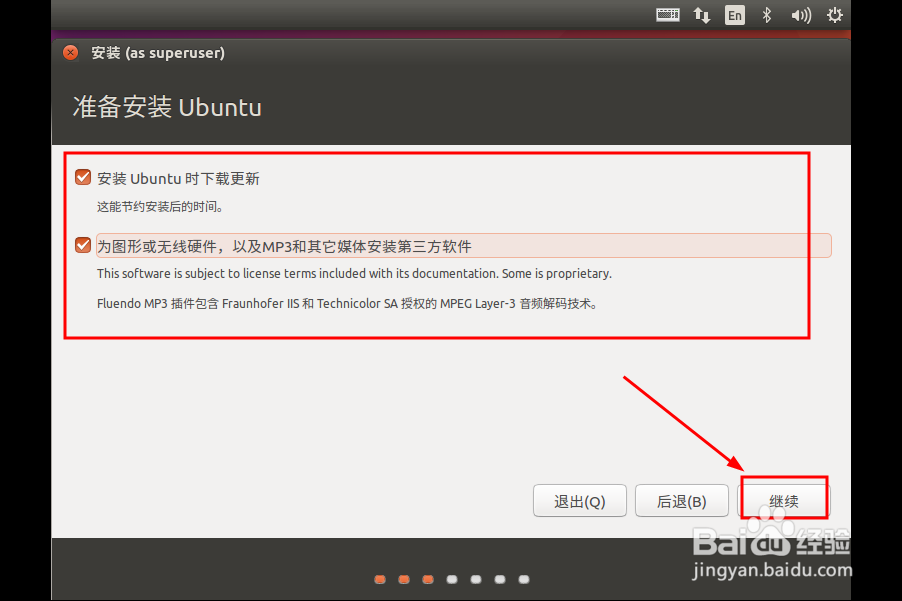This screenshot has width=902, height=601.
Task: Click the window title 安装 (as superuser)
Action: pyautogui.click(x=158, y=53)
